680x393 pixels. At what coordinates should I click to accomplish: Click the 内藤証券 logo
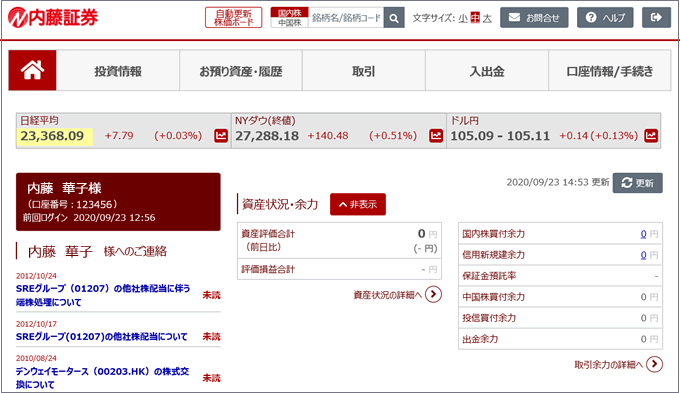(53, 17)
